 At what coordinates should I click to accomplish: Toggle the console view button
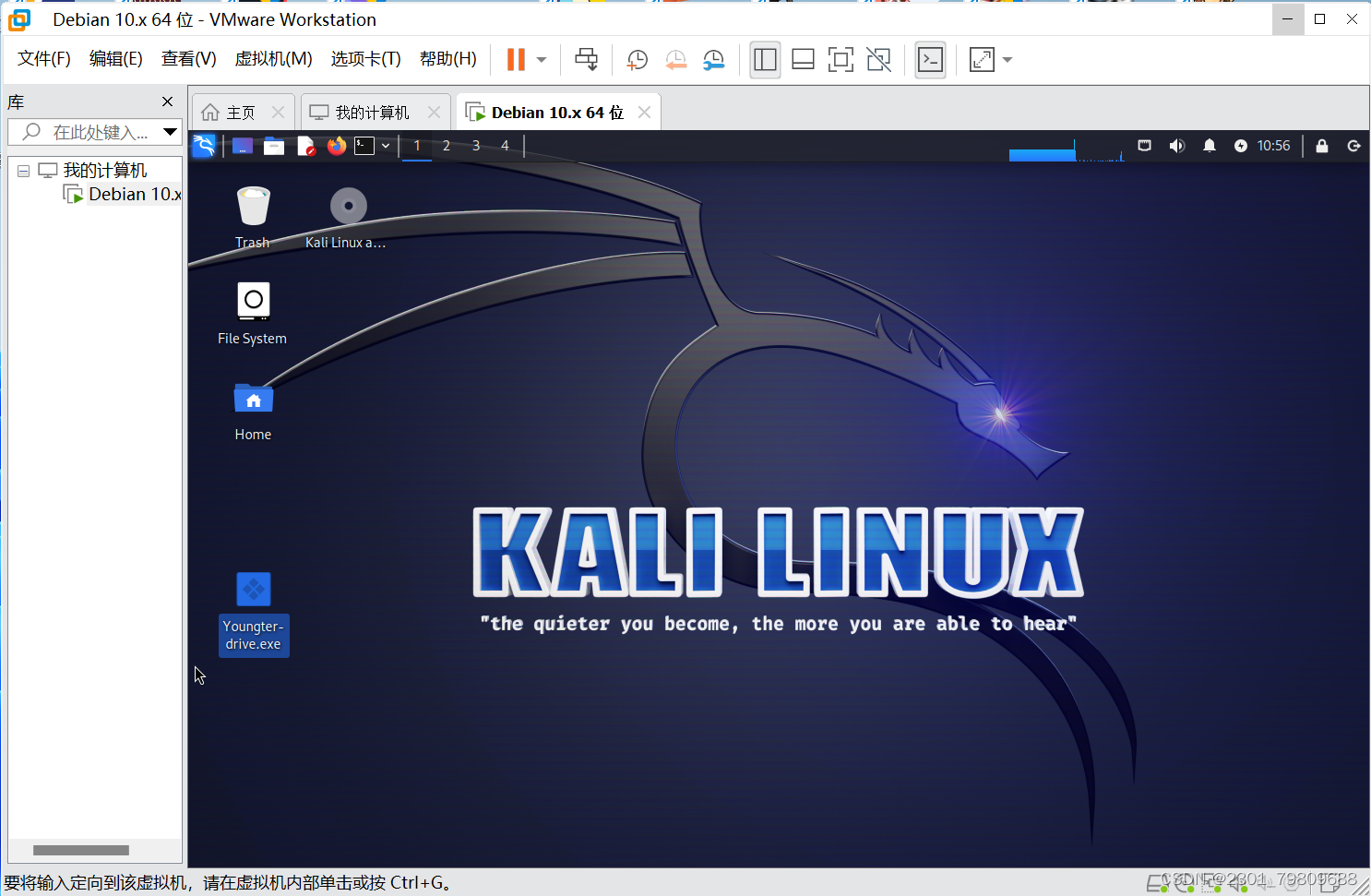[x=930, y=60]
